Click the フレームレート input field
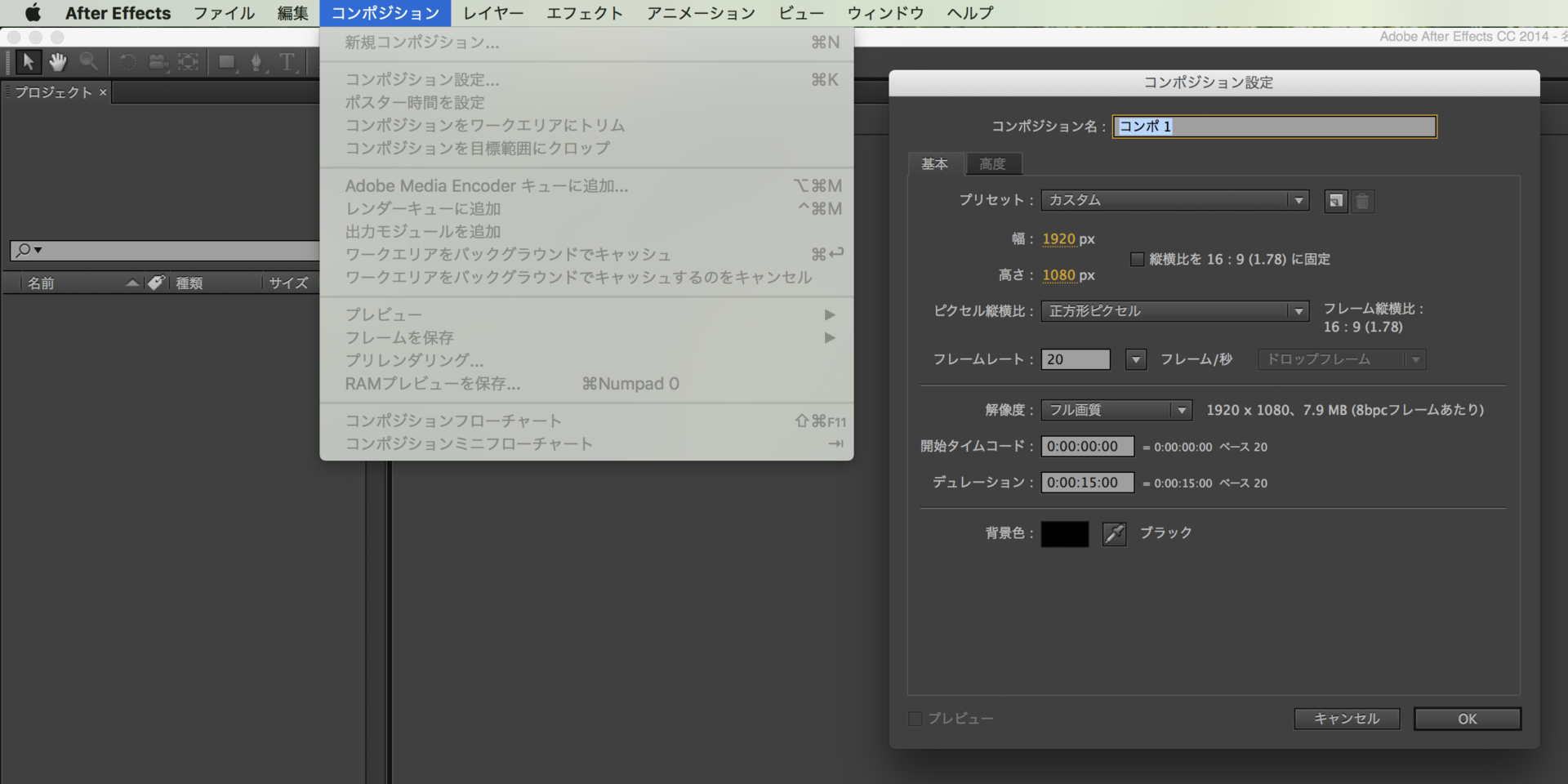1568x784 pixels. point(1076,359)
